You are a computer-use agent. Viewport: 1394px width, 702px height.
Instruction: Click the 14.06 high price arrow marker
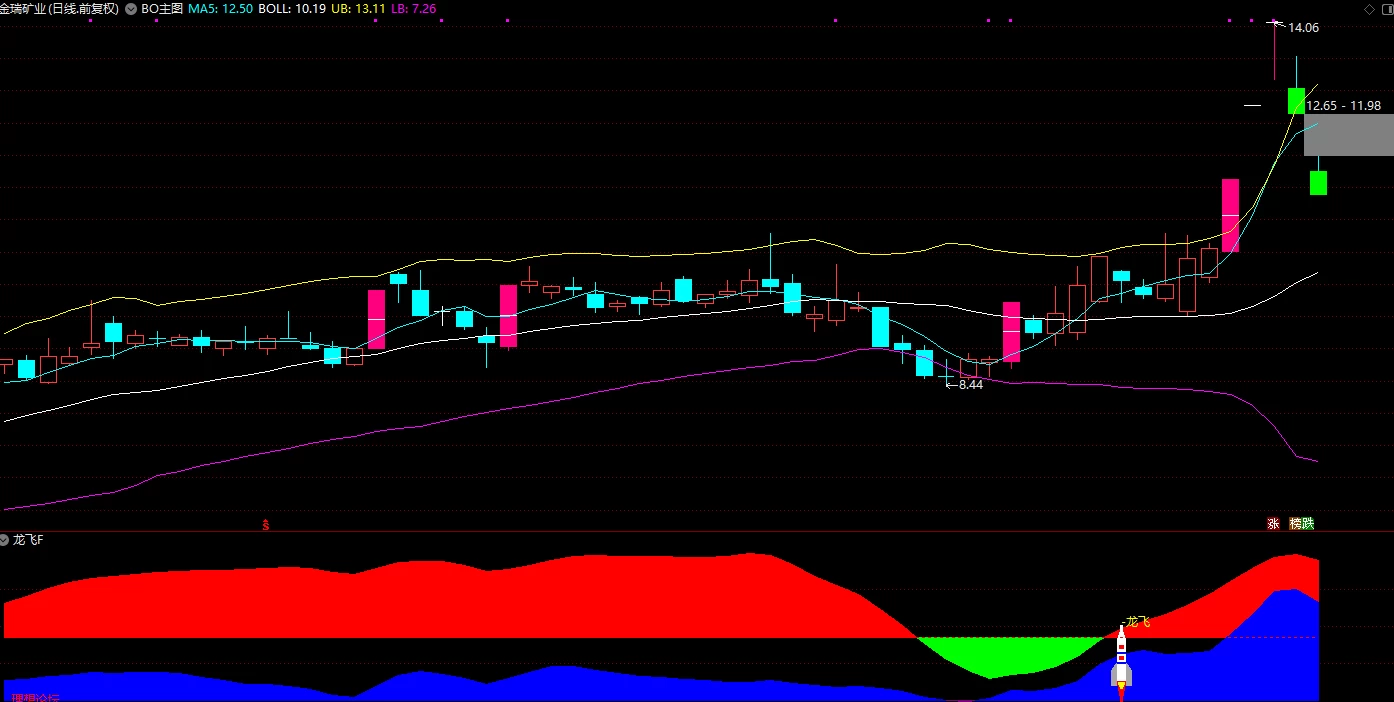[1295, 27]
